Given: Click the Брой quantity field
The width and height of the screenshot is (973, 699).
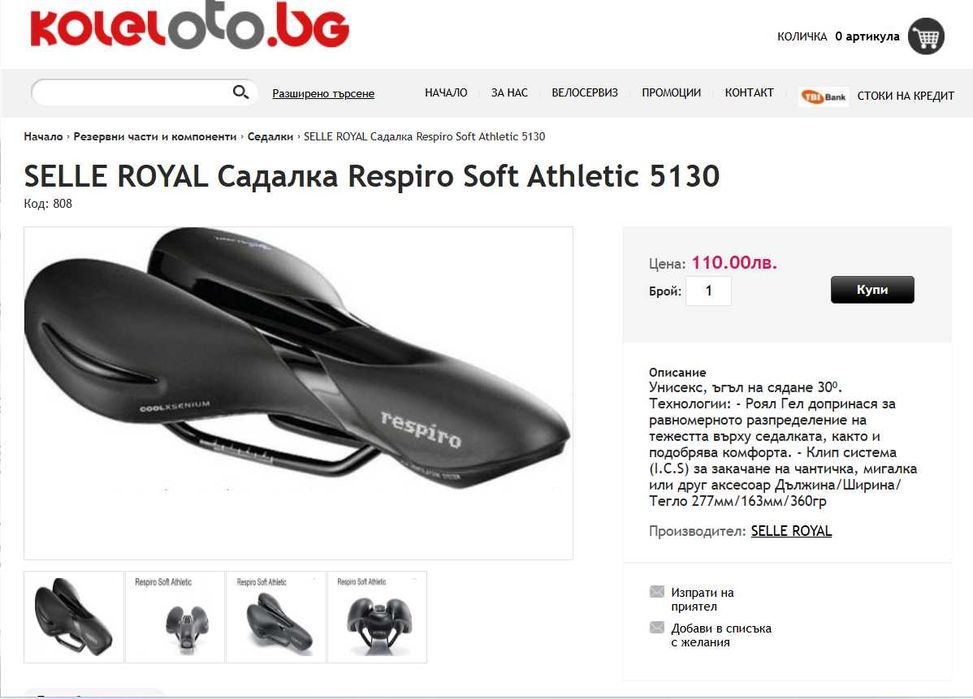Looking at the screenshot, I should [x=709, y=291].
